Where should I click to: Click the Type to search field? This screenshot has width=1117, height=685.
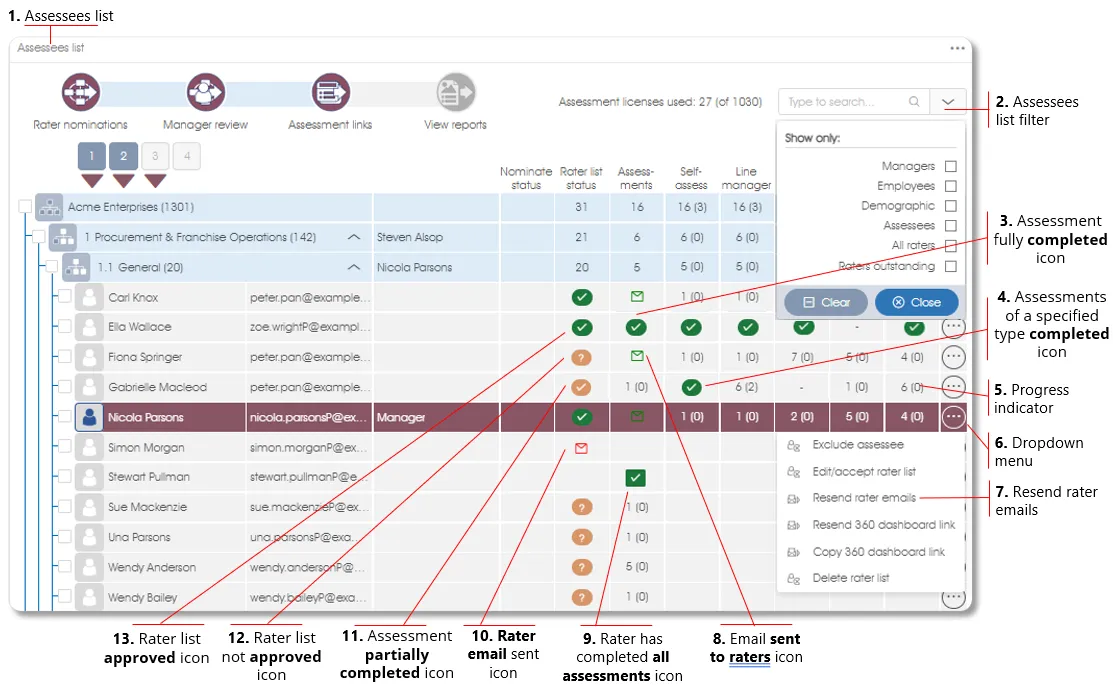click(x=845, y=102)
